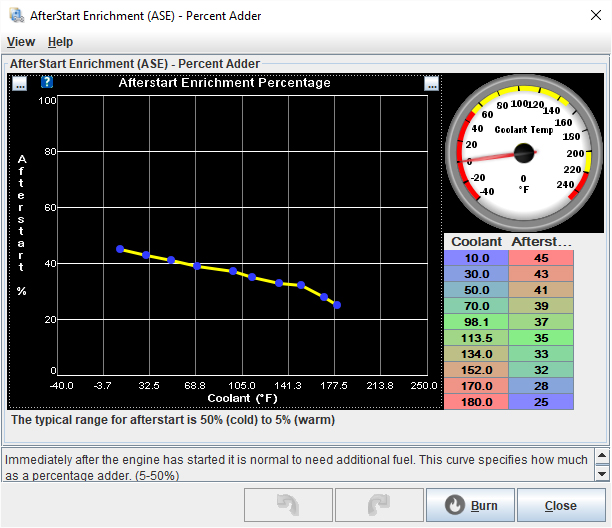Open the graph options button at top-right
The height and width of the screenshot is (528, 612).
(x=431, y=83)
